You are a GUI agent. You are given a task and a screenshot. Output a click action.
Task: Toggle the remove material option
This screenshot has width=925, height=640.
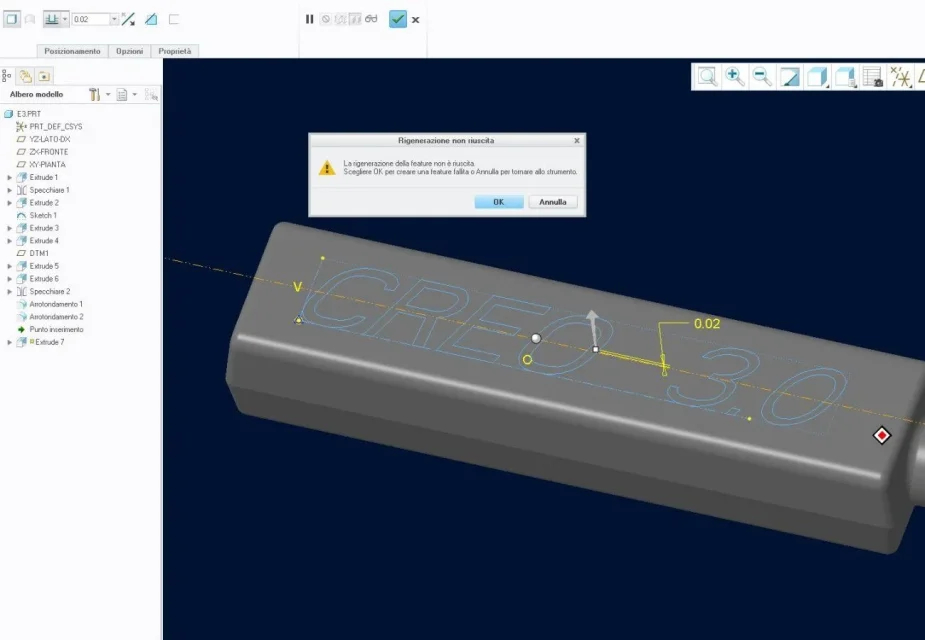click(151, 19)
